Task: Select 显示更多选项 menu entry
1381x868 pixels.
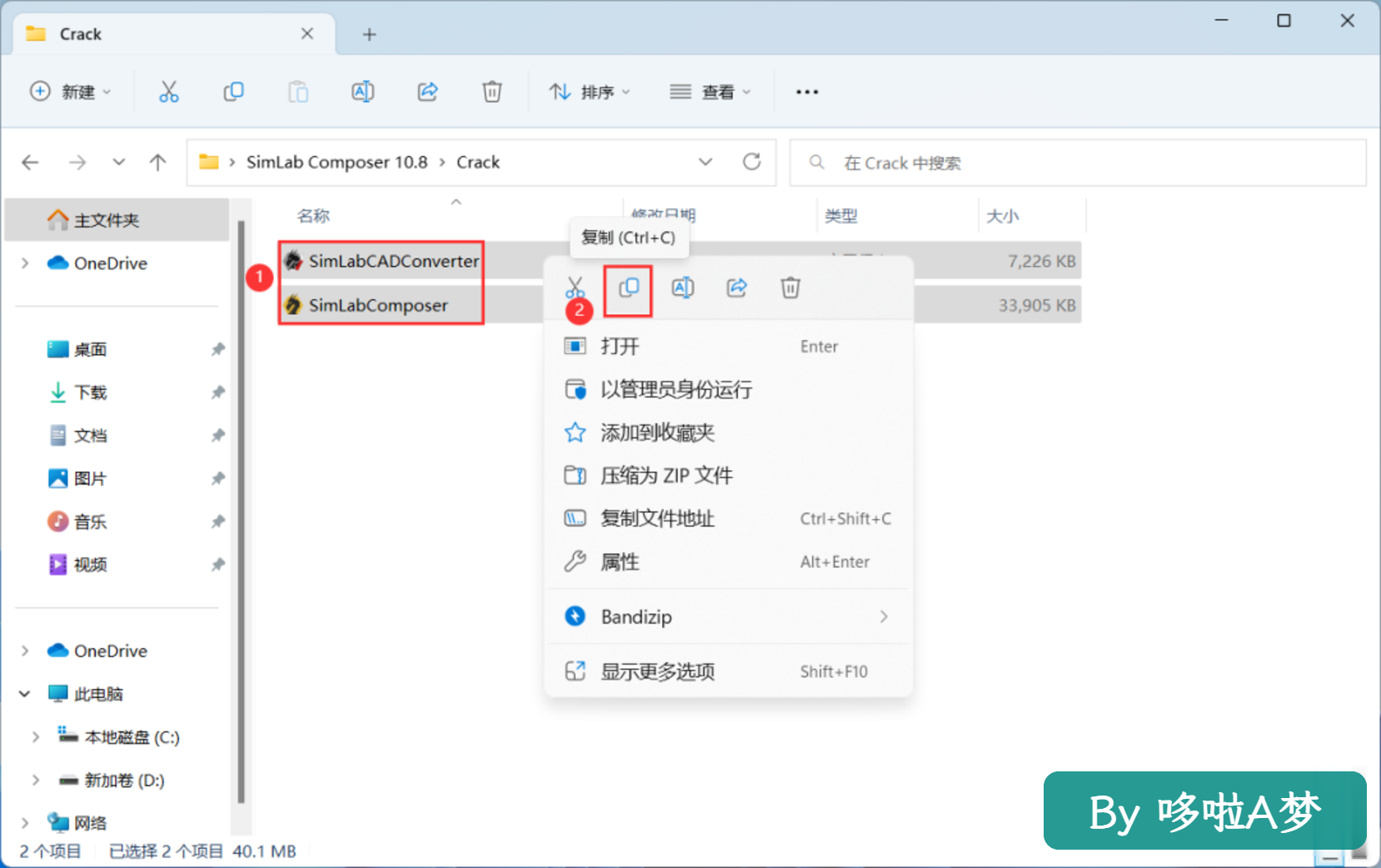Action: (728, 671)
